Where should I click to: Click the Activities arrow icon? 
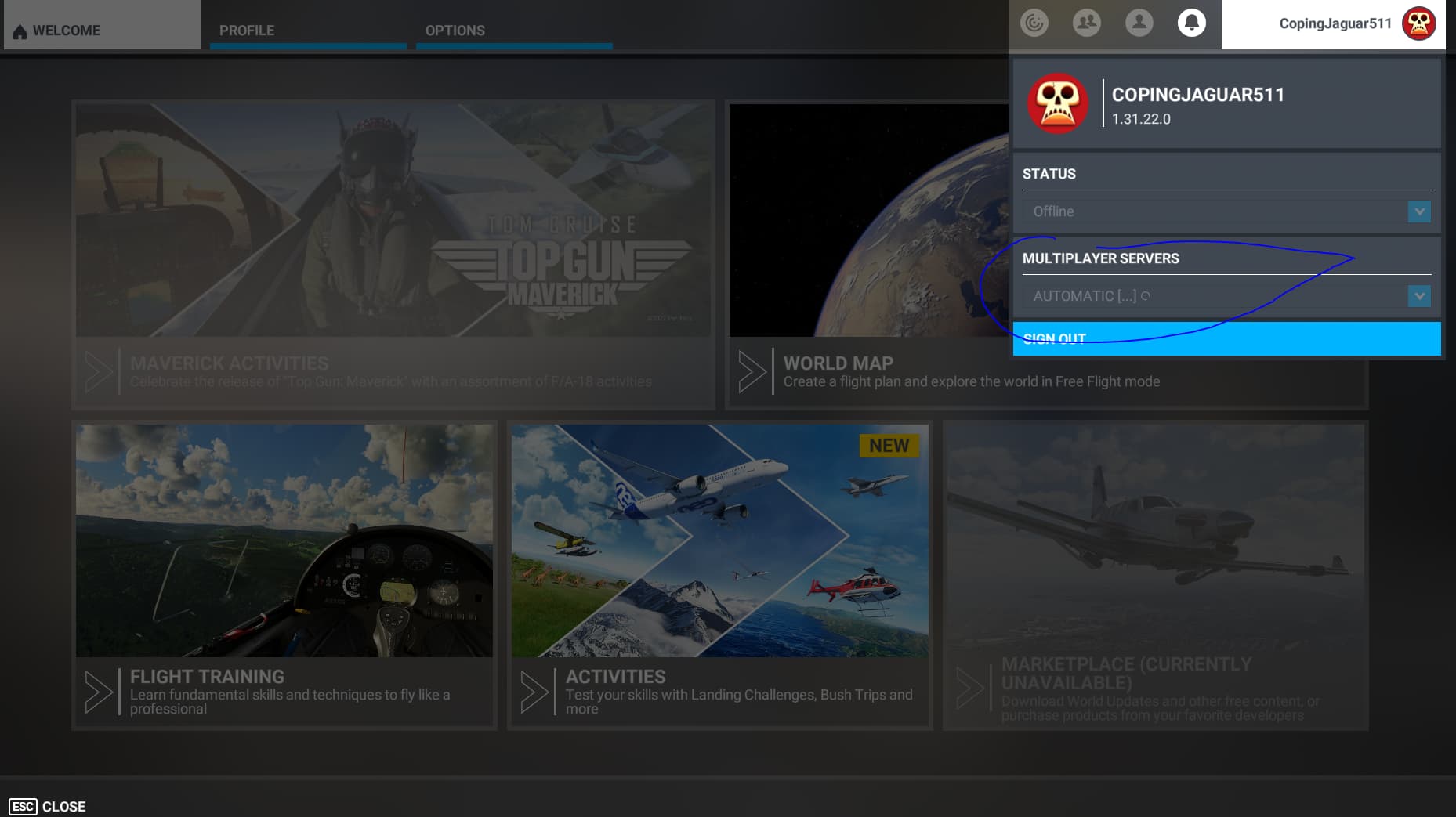(x=534, y=692)
